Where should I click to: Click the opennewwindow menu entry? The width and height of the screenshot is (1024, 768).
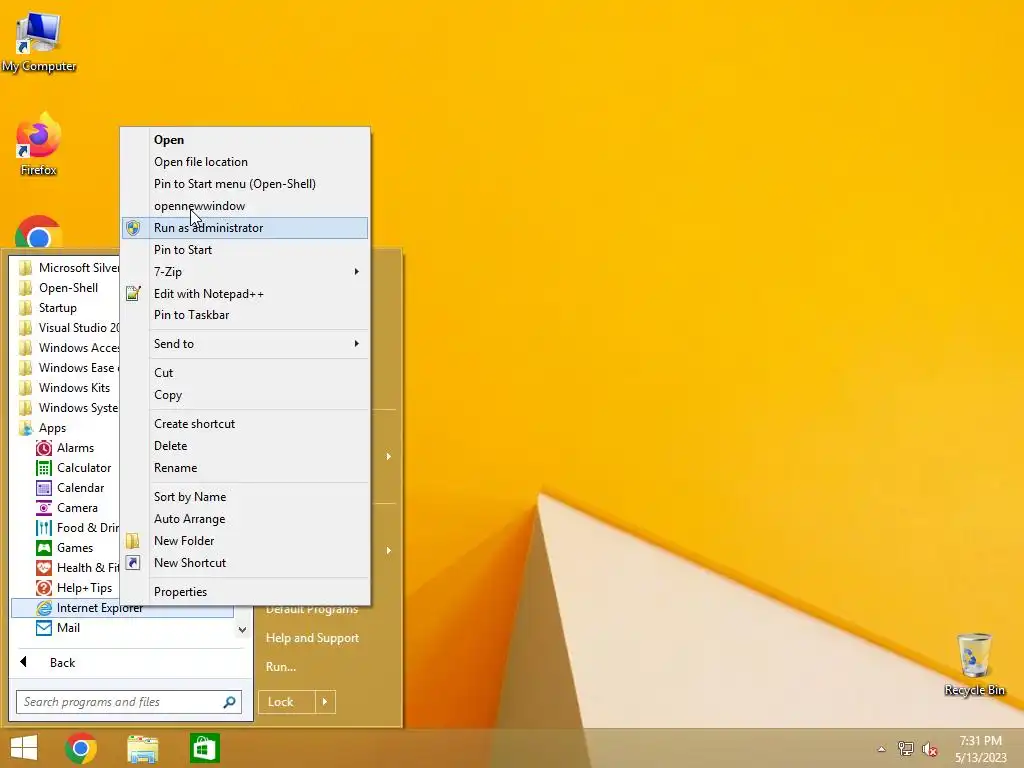(x=245, y=206)
